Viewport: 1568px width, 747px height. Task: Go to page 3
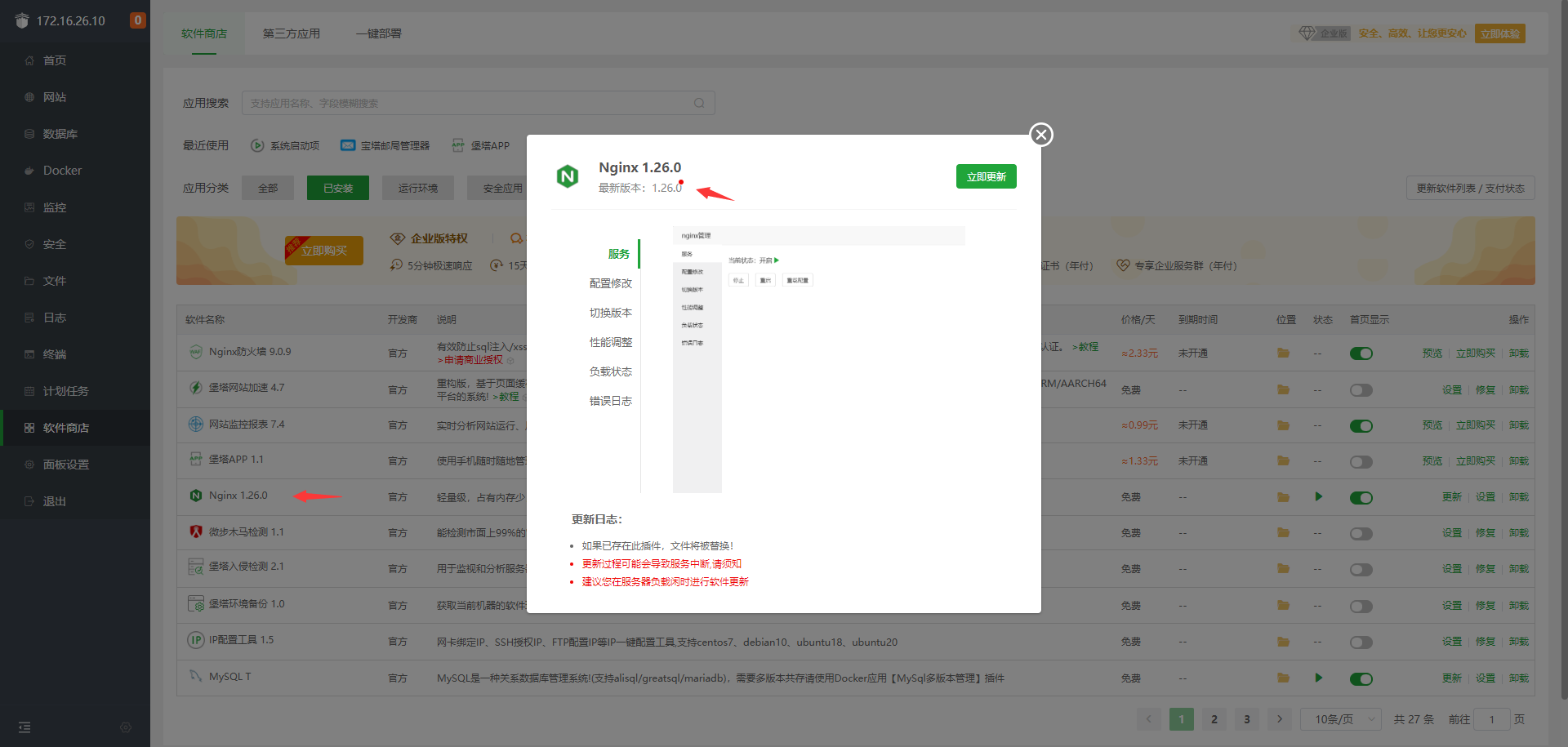coord(1247,719)
